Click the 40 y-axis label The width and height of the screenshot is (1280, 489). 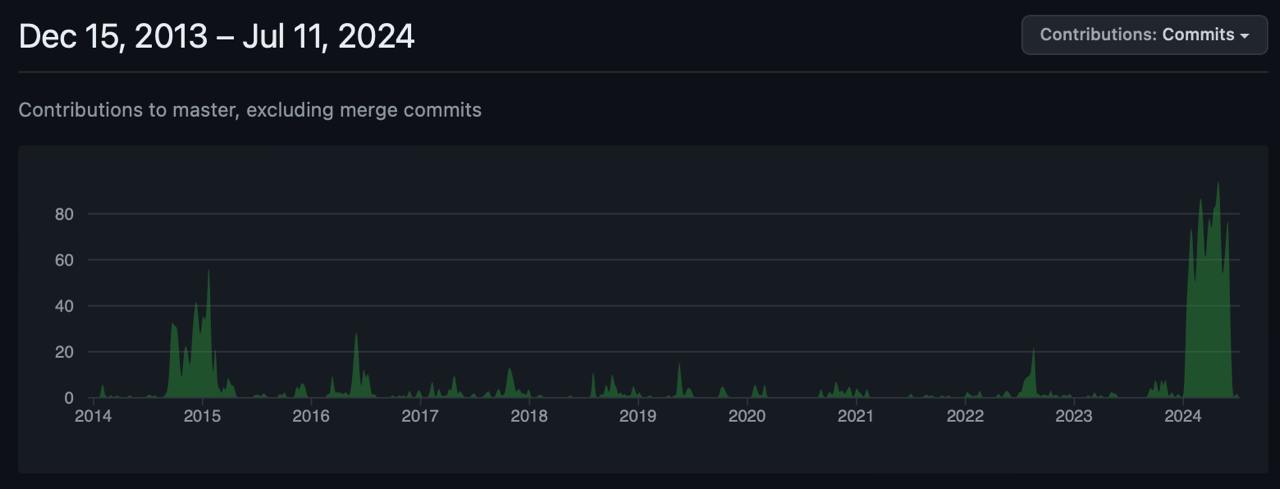tap(64, 306)
